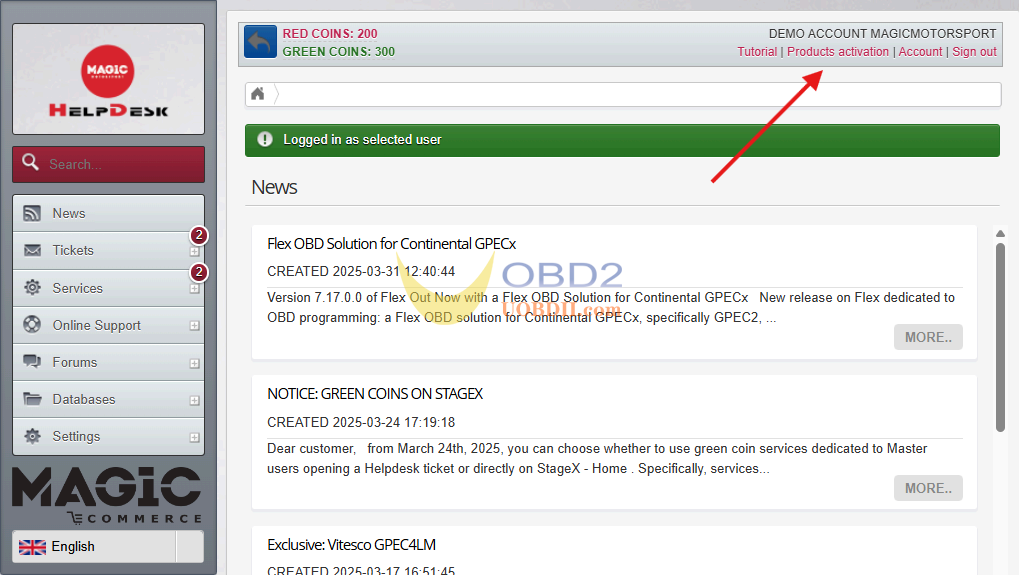Open the Forums menu item
This screenshot has height=575, width=1019.
point(109,362)
